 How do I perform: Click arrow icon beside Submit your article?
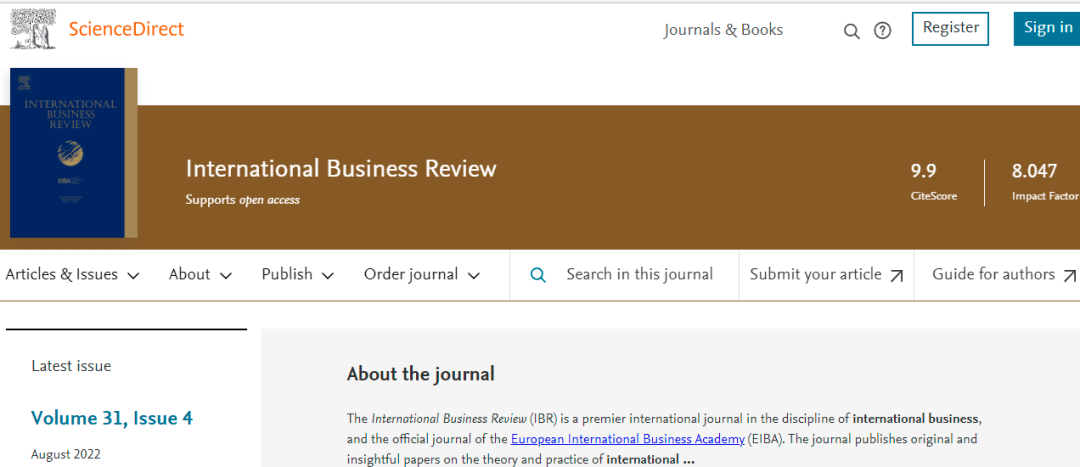pos(897,276)
